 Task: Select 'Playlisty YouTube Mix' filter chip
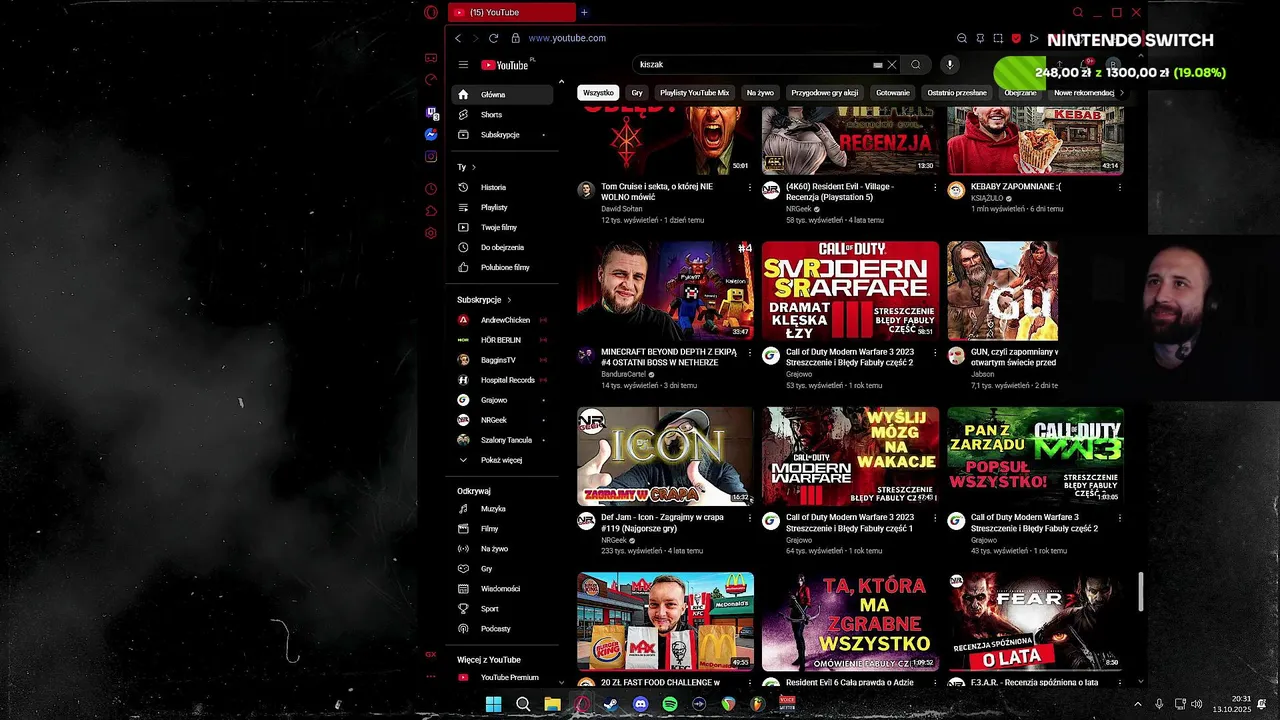click(694, 93)
